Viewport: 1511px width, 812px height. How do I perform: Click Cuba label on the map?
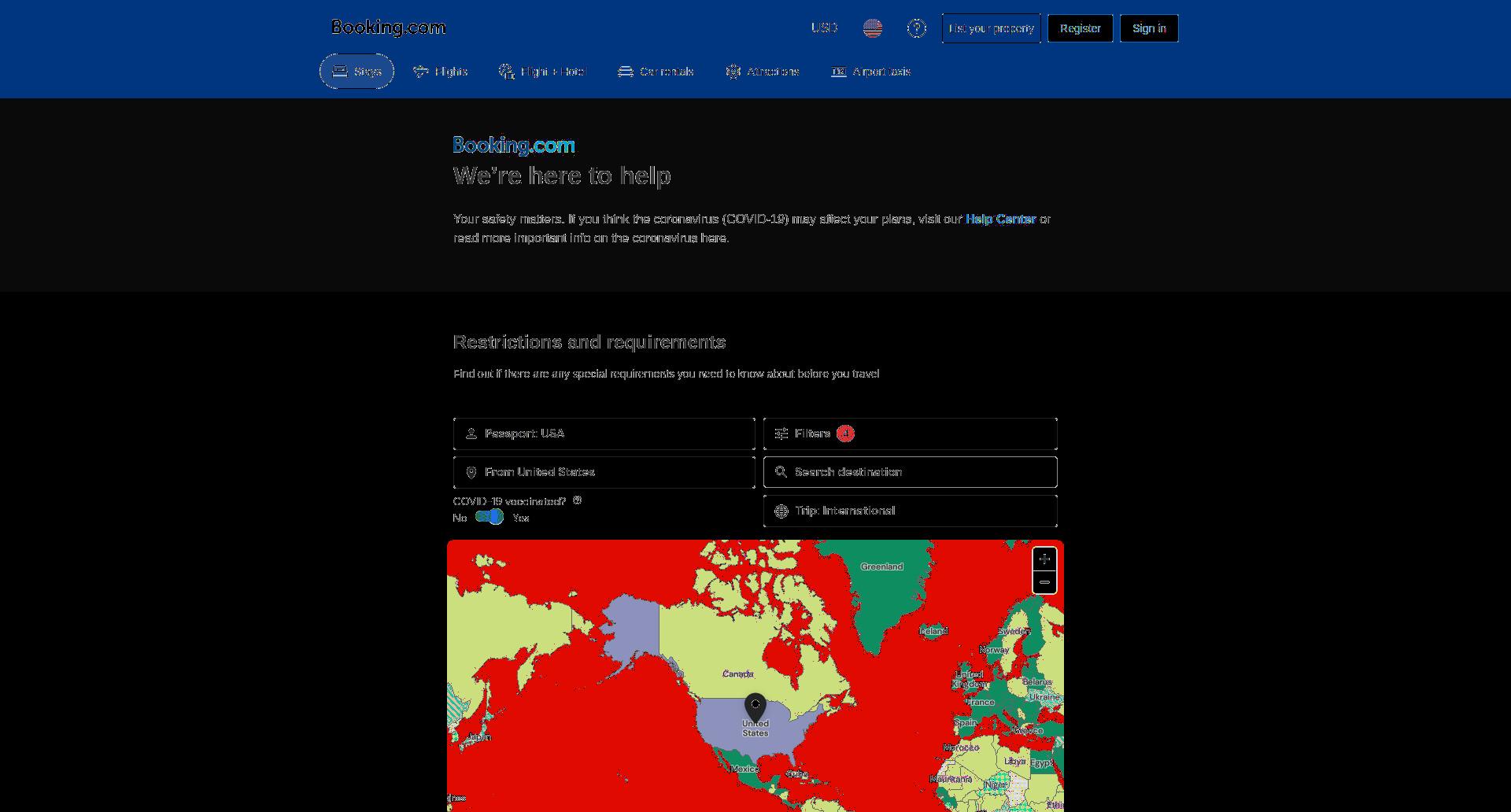(797, 774)
